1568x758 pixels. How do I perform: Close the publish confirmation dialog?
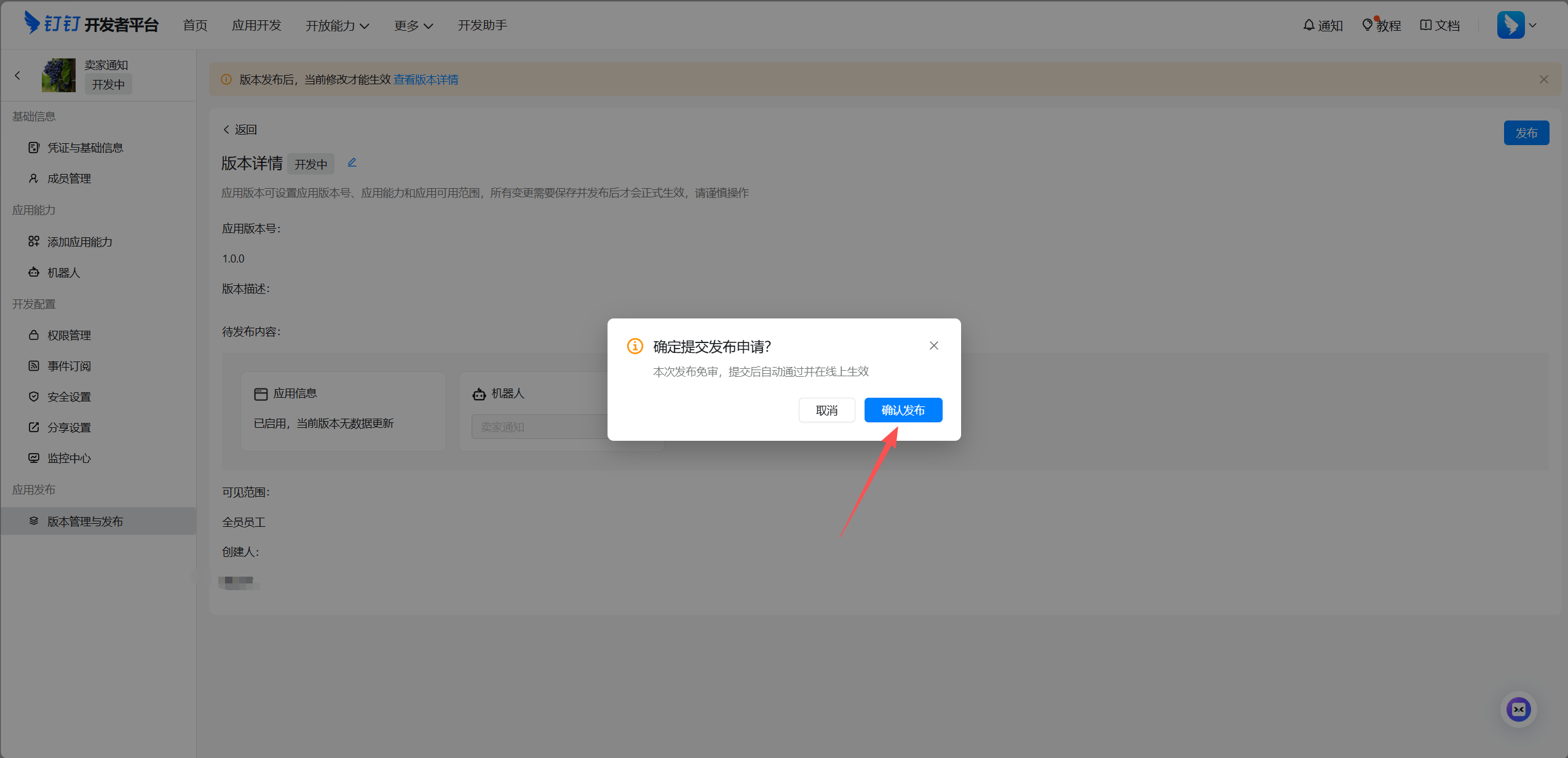933,345
